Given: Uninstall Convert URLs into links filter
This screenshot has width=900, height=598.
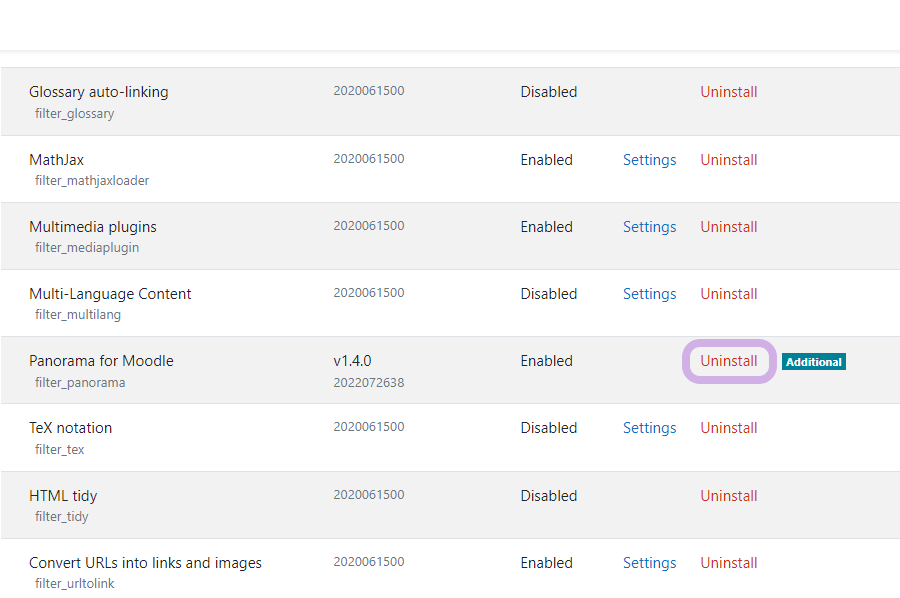Looking at the screenshot, I should tap(728, 563).
